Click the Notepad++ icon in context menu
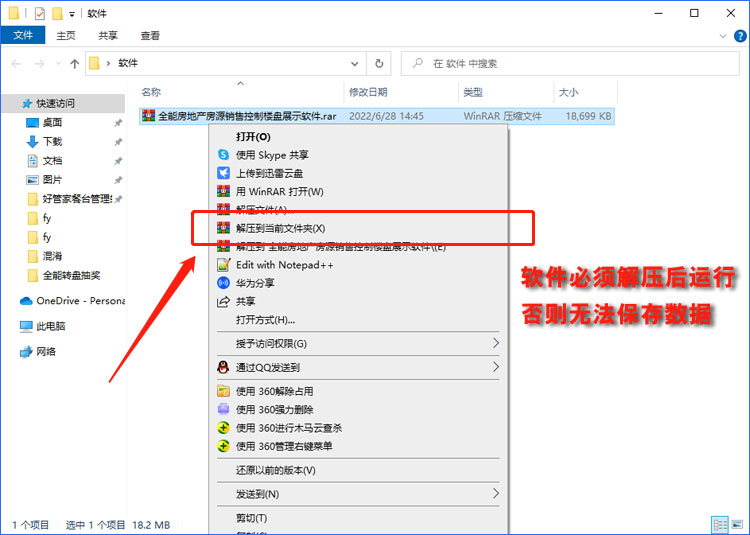The width and height of the screenshot is (750, 535). 224,265
